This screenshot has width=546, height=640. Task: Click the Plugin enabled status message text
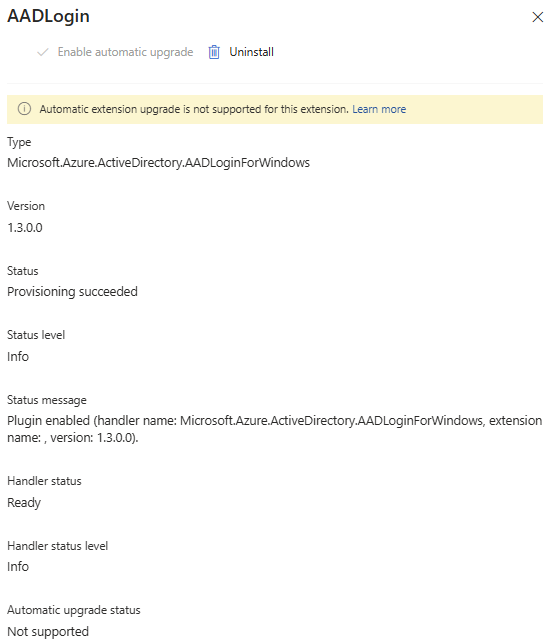[x=275, y=429]
